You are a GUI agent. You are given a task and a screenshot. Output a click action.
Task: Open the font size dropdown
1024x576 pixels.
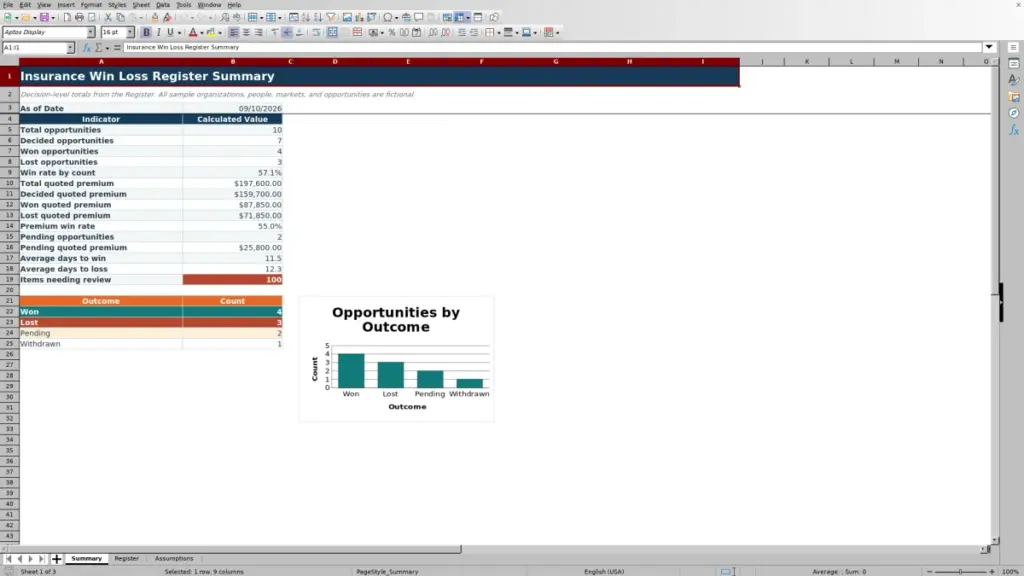[130, 33]
